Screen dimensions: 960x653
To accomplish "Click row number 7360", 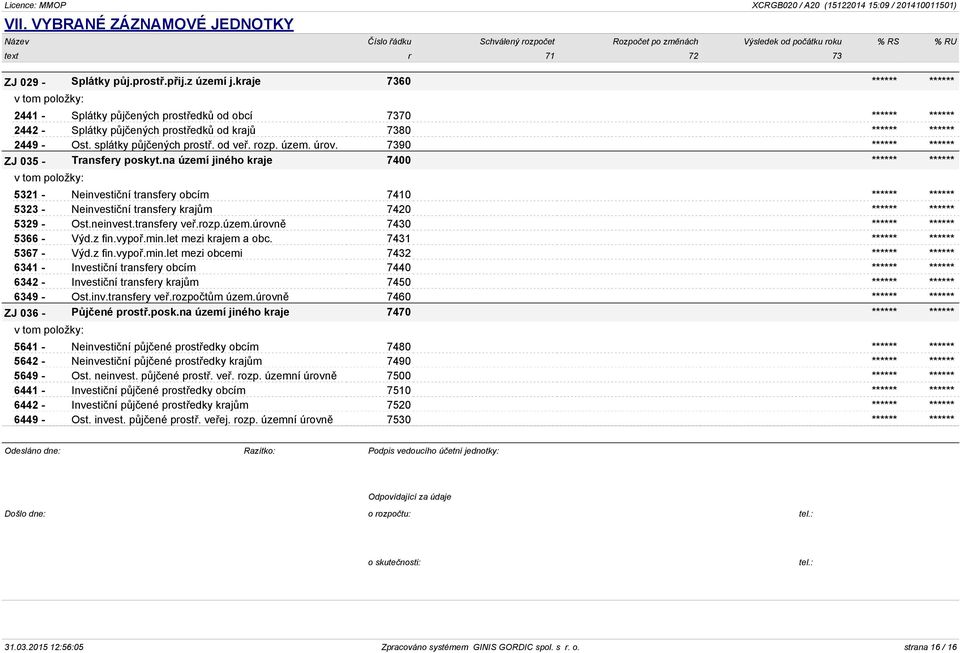I will (399, 81).
